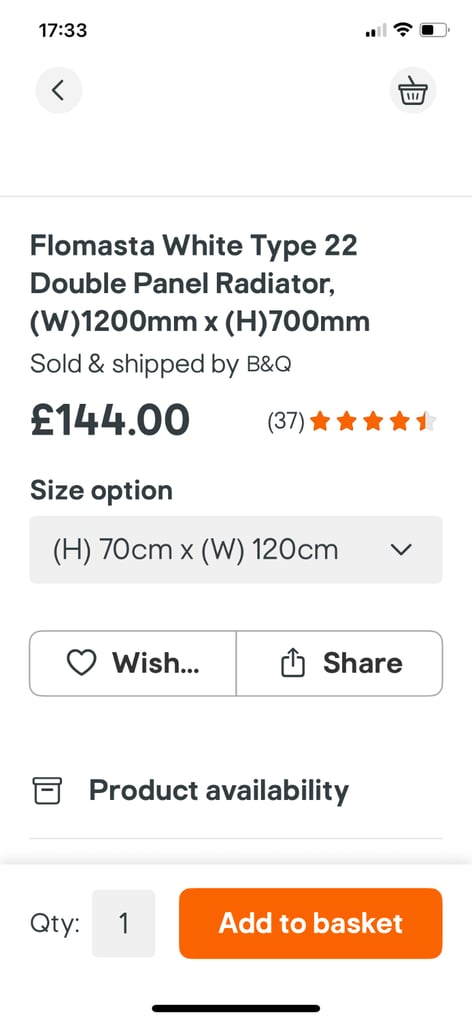This screenshot has height=1024, width=472.
Task: Click the product availability box icon
Action: pos(47,790)
